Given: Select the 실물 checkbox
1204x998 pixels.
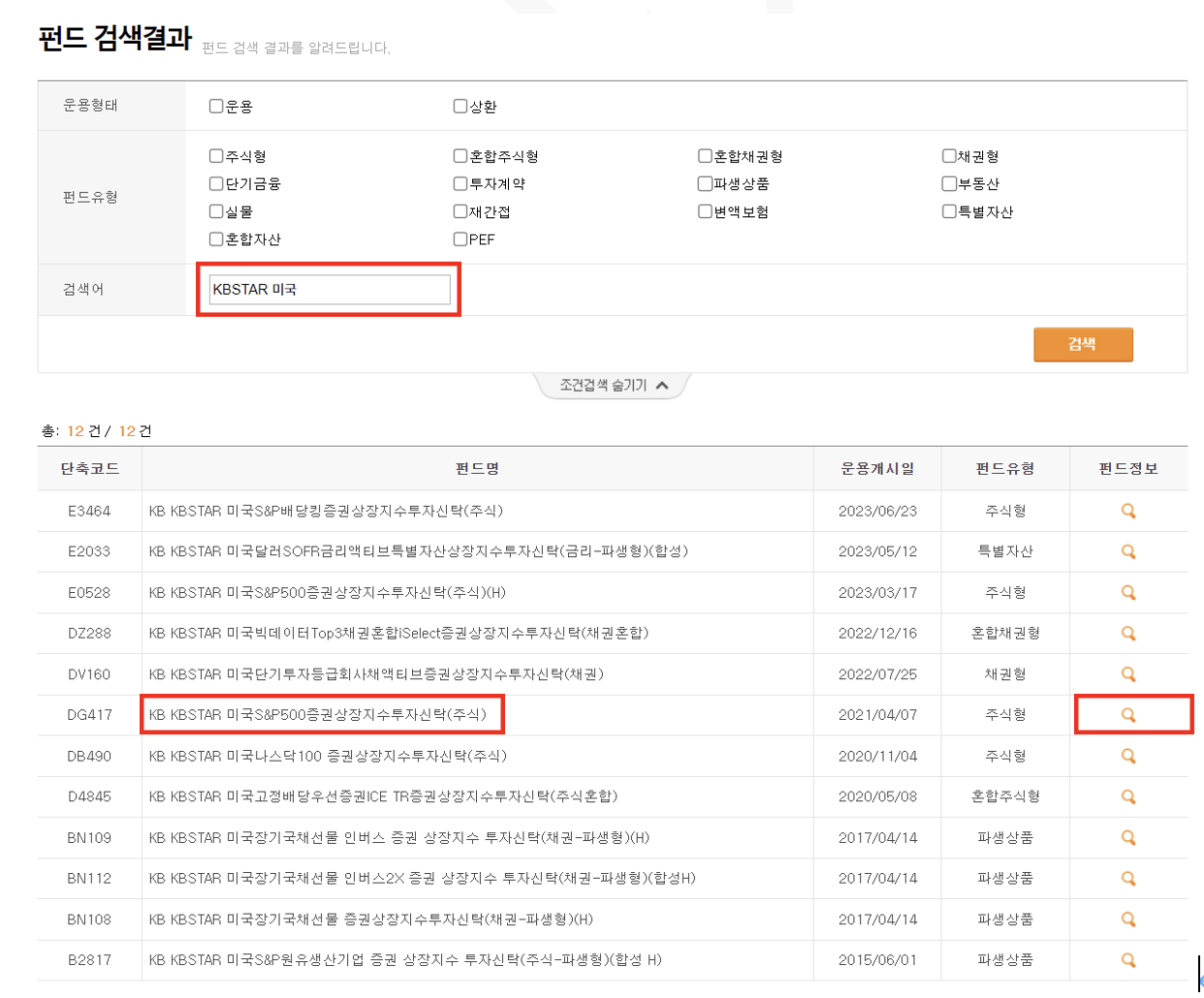Looking at the screenshot, I should pos(216,210).
